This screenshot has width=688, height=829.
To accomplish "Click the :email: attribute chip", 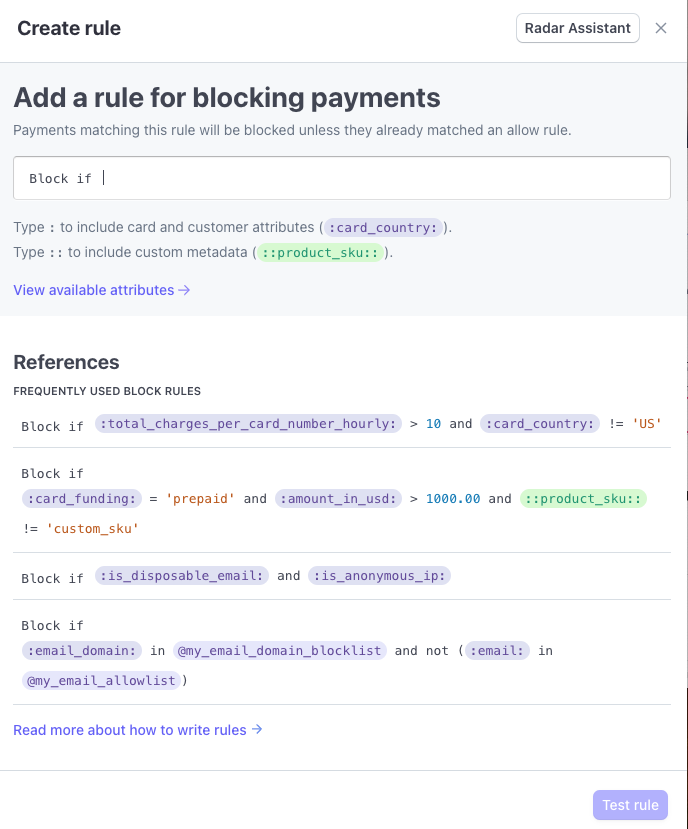I will tap(498, 650).
